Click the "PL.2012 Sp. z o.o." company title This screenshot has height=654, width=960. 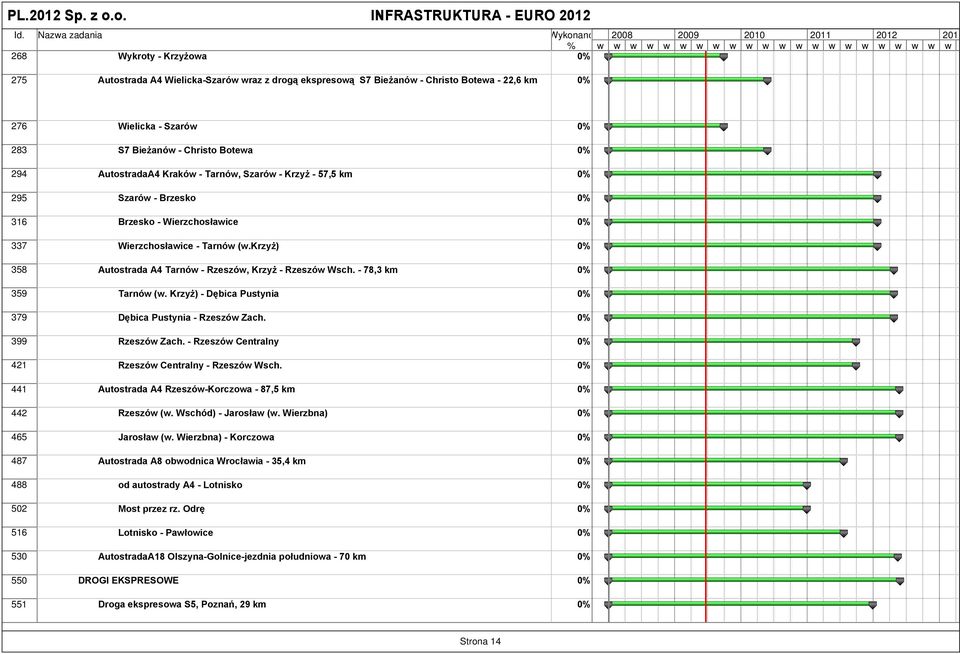pyautogui.click(x=67, y=15)
